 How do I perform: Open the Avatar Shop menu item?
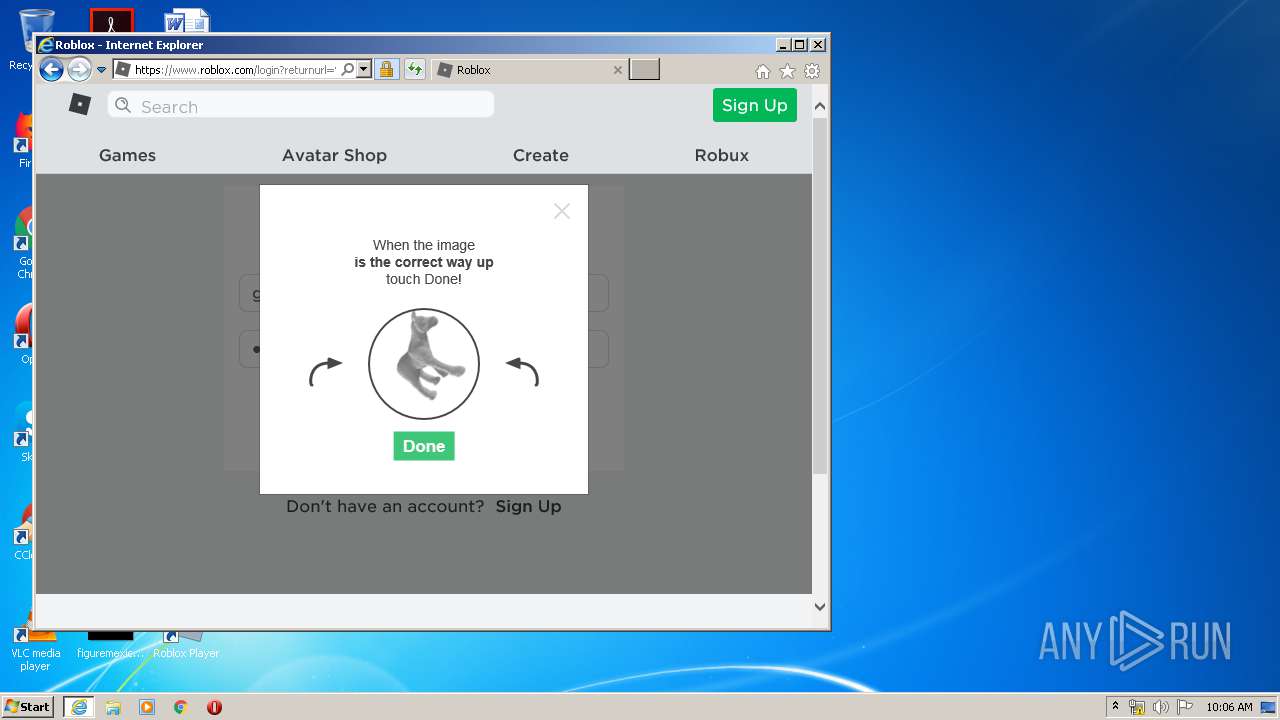point(334,155)
